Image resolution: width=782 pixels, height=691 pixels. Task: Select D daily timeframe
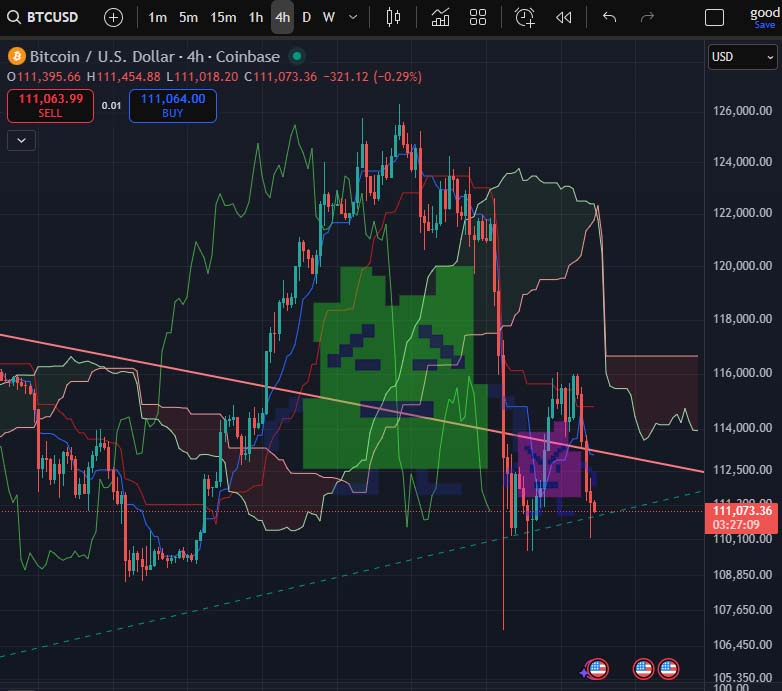pyautogui.click(x=306, y=18)
